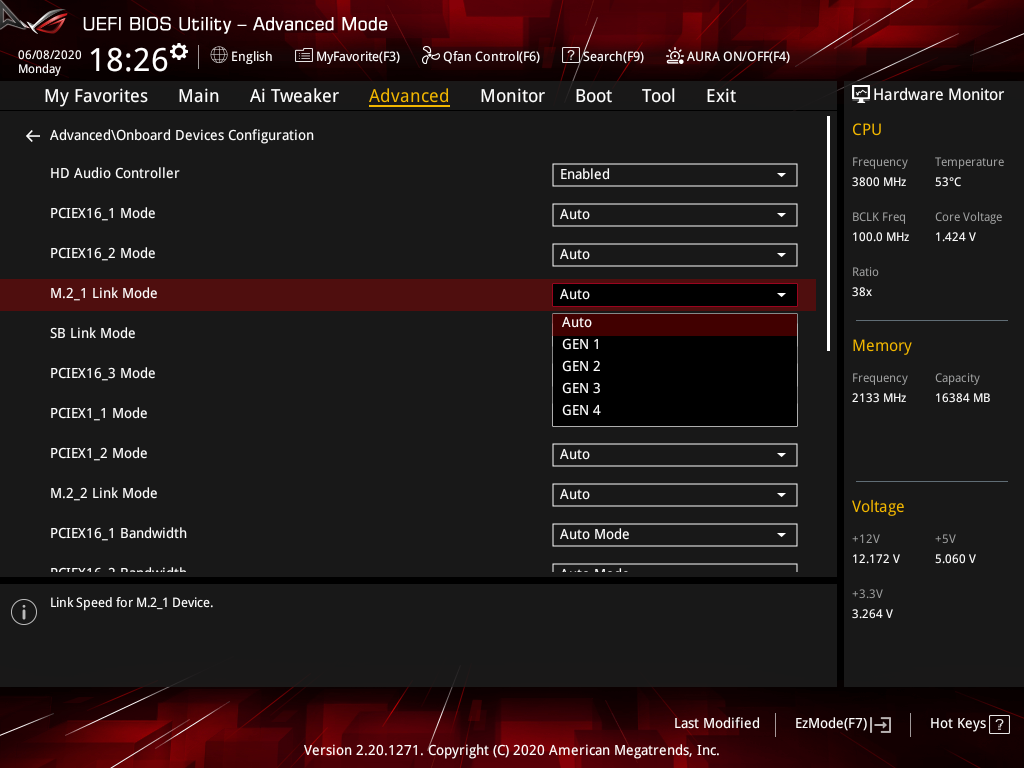Select the M.2_1 Link Mode label
This screenshot has height=768, width=1024.
103,294
